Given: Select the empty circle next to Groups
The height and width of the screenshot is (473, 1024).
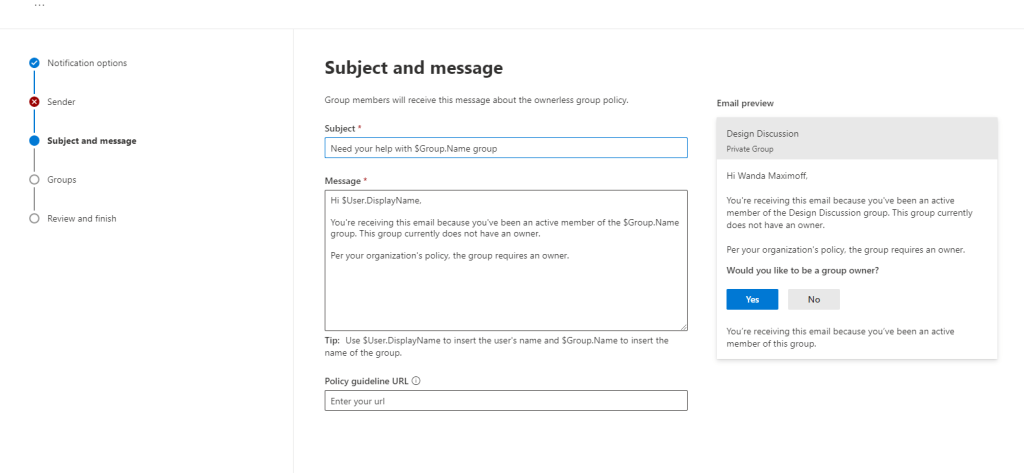Looking at the screenshot, I should pos(35,180).
